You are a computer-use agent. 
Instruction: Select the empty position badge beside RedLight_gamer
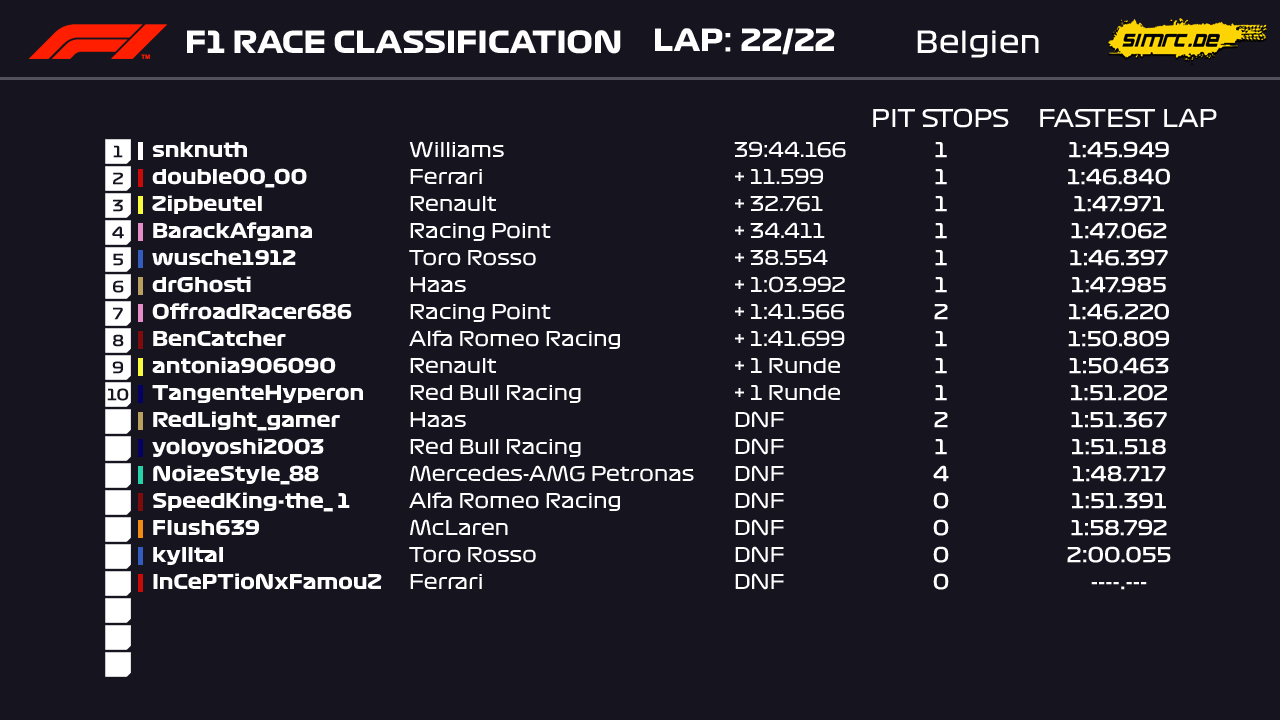pos(118,421)
